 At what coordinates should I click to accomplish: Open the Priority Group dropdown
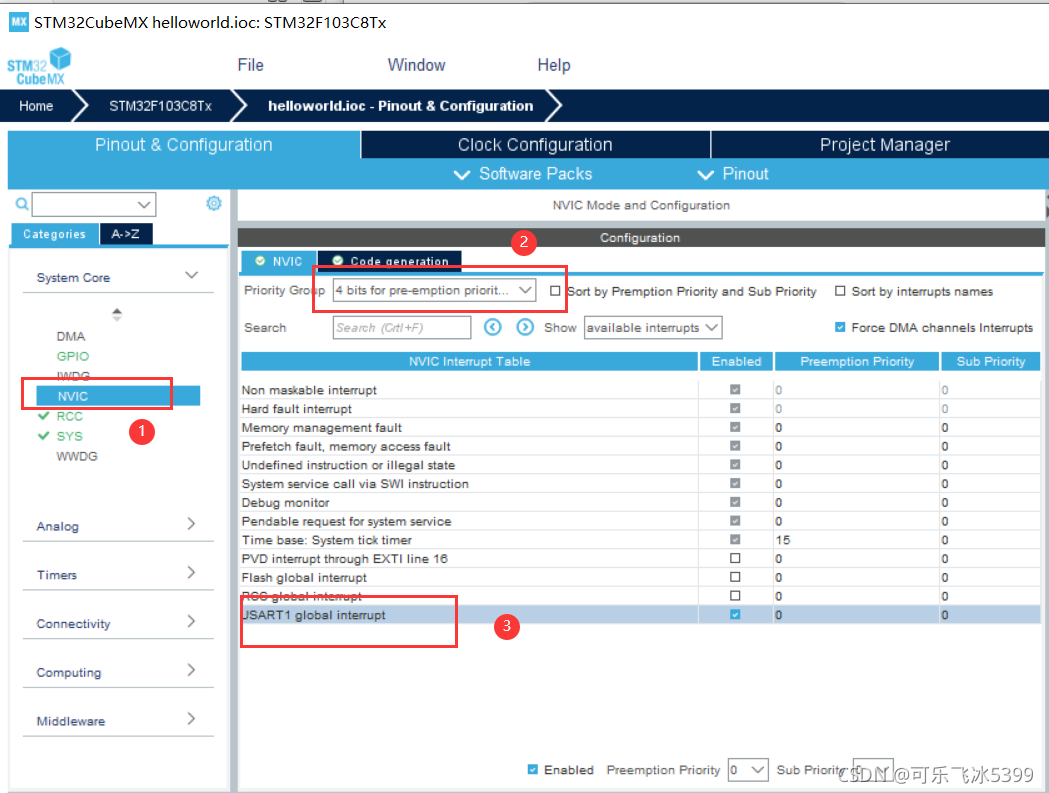coord(434,290)
